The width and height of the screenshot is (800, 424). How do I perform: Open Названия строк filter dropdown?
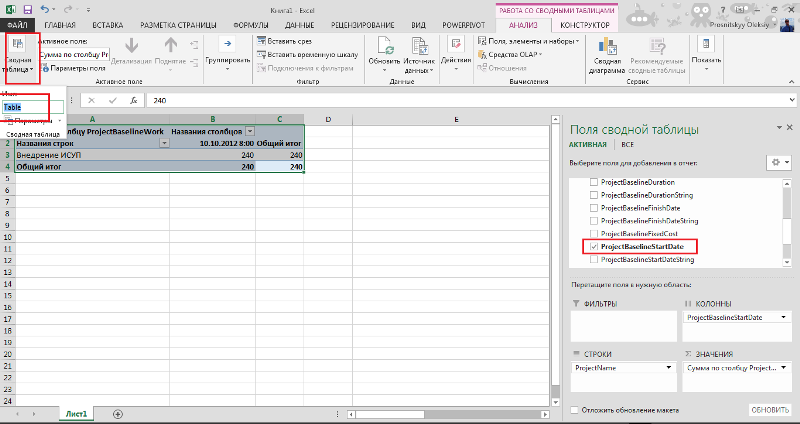tap(164, 144)
